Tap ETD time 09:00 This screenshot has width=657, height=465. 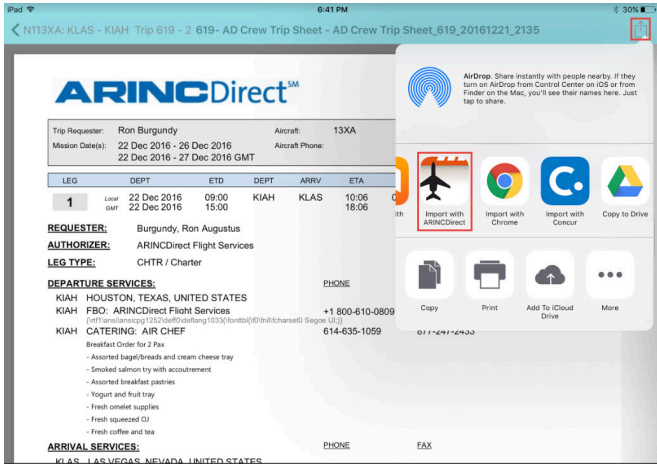pyautogui.click(x=216, y=197)
